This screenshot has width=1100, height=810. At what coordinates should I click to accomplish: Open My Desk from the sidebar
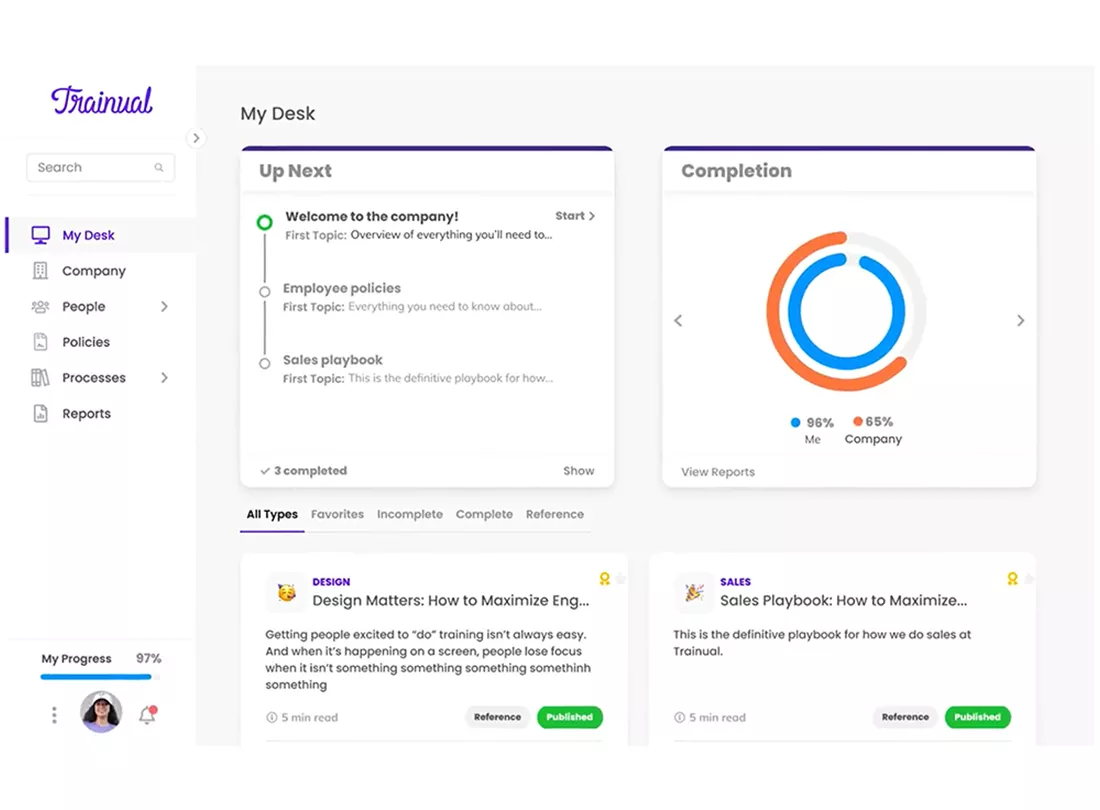point(88,235)
